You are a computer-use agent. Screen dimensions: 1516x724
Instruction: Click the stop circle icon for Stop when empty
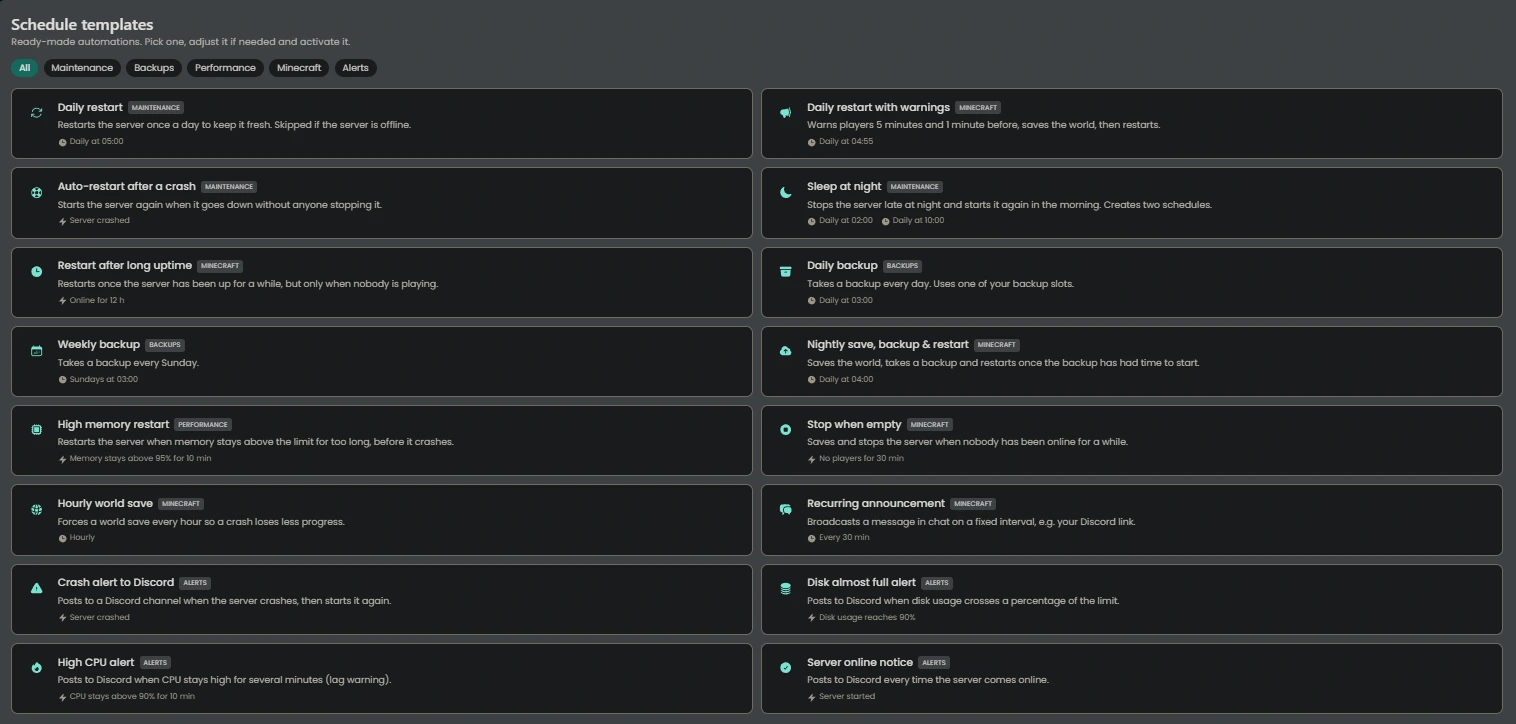point(786,430)
